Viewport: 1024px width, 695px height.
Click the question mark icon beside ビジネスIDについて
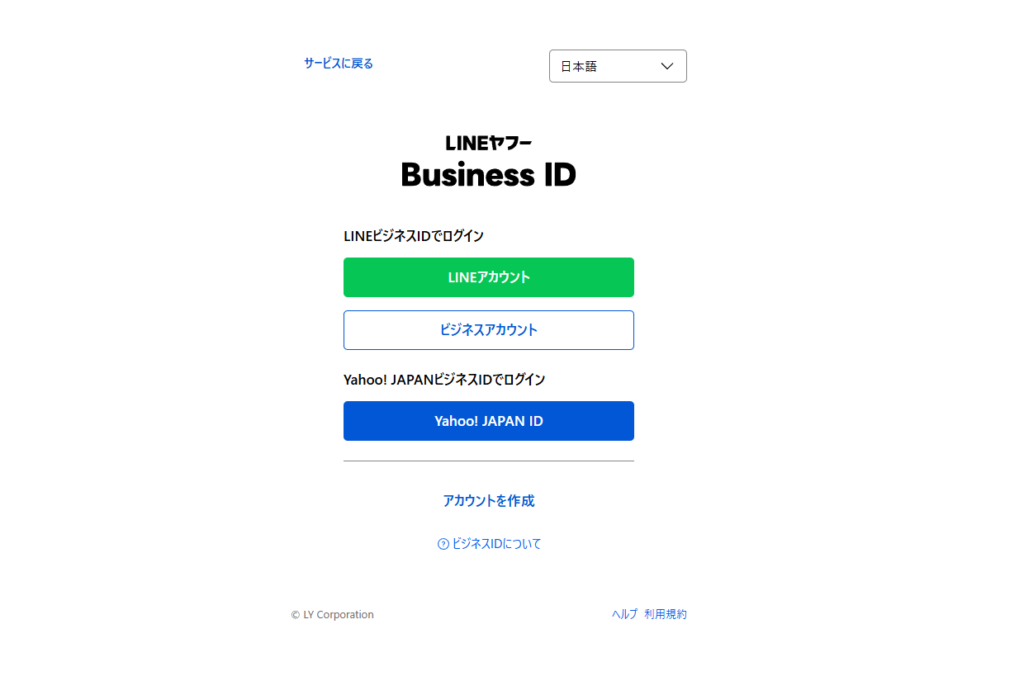[x=443, y=544]
